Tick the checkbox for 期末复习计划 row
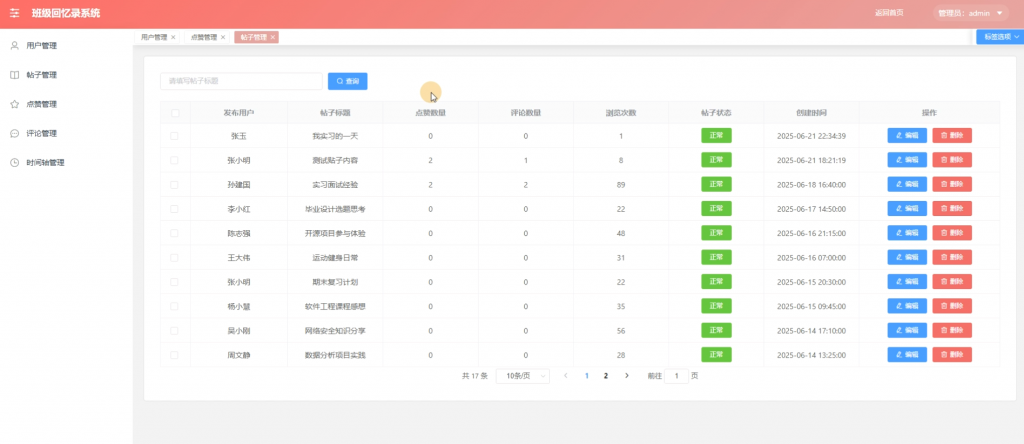Screen dimensions: 1024x444 (174, 282)
